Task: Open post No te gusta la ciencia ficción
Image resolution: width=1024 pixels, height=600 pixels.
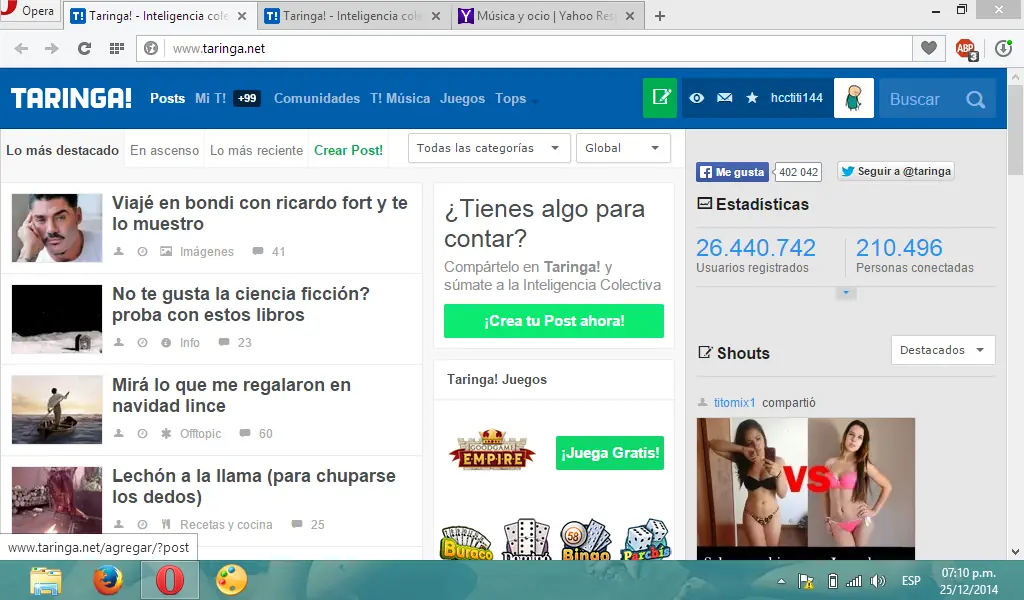Action: click(240, 304)
